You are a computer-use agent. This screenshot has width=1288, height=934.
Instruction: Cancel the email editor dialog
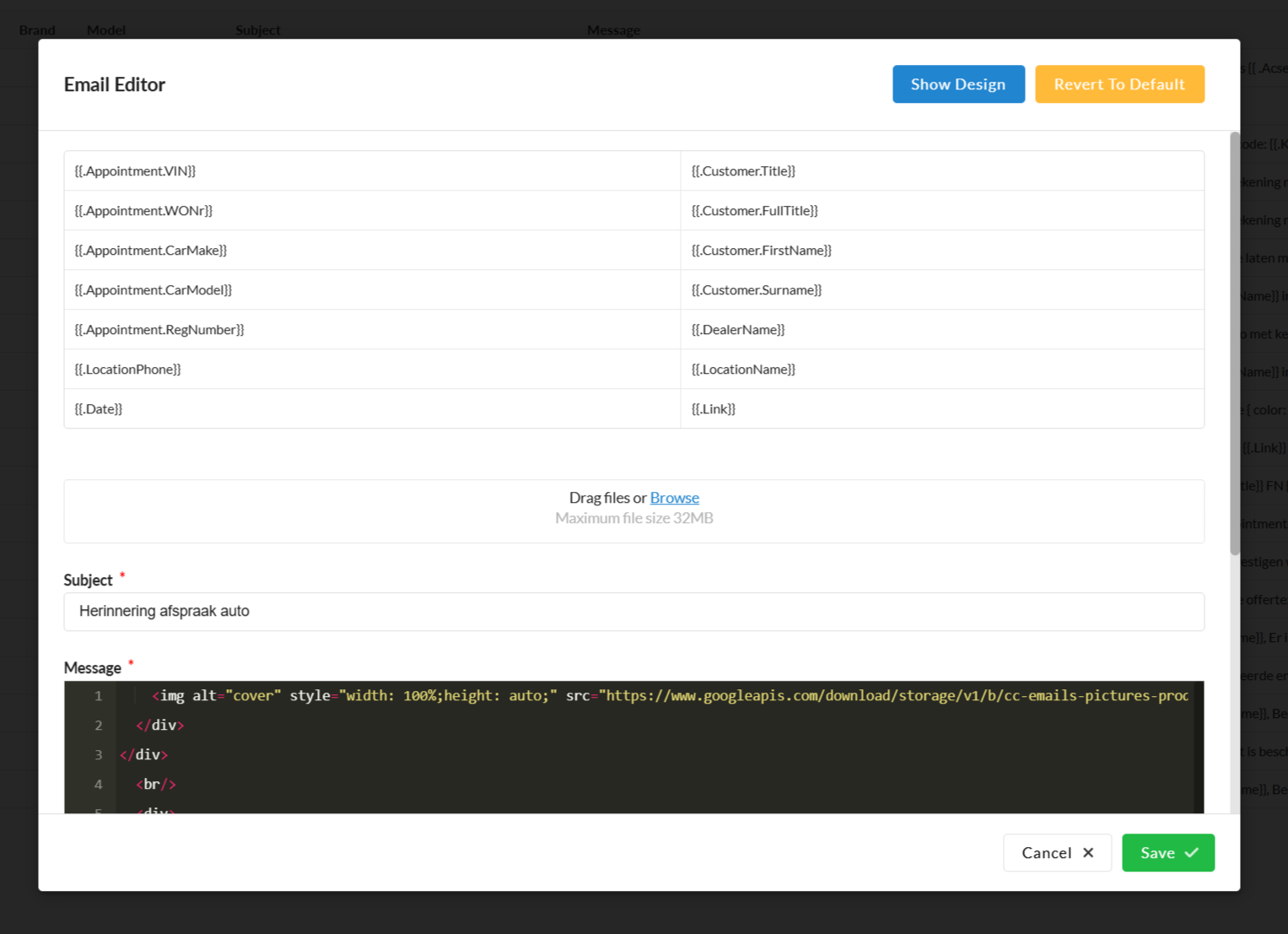click(x=1057, y=852)
